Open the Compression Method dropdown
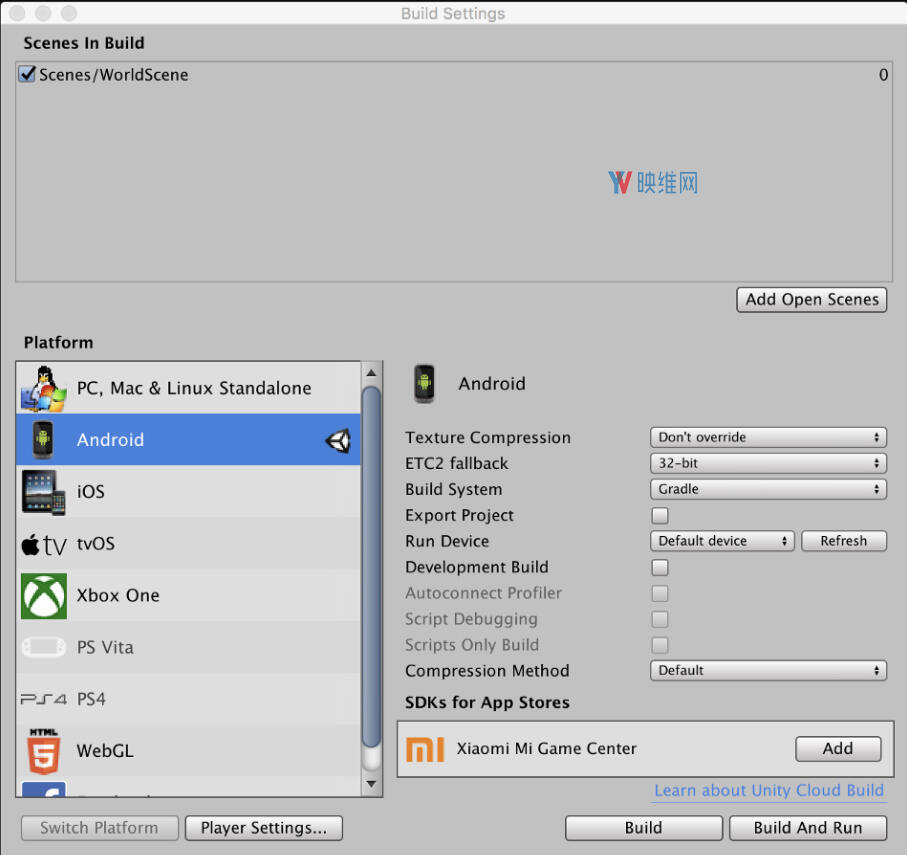The height and width of the screenshot is (855, 907). (x=768, y=671)
